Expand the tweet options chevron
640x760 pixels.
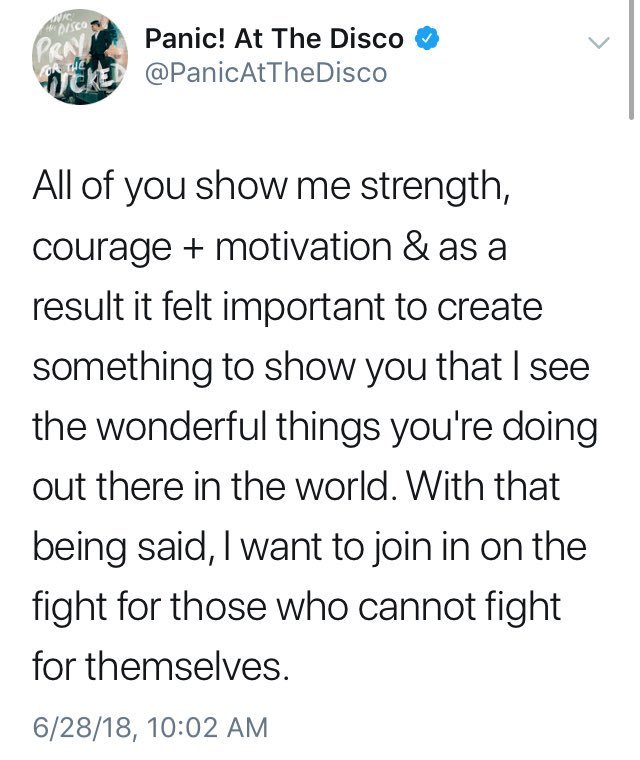(598, 43)
